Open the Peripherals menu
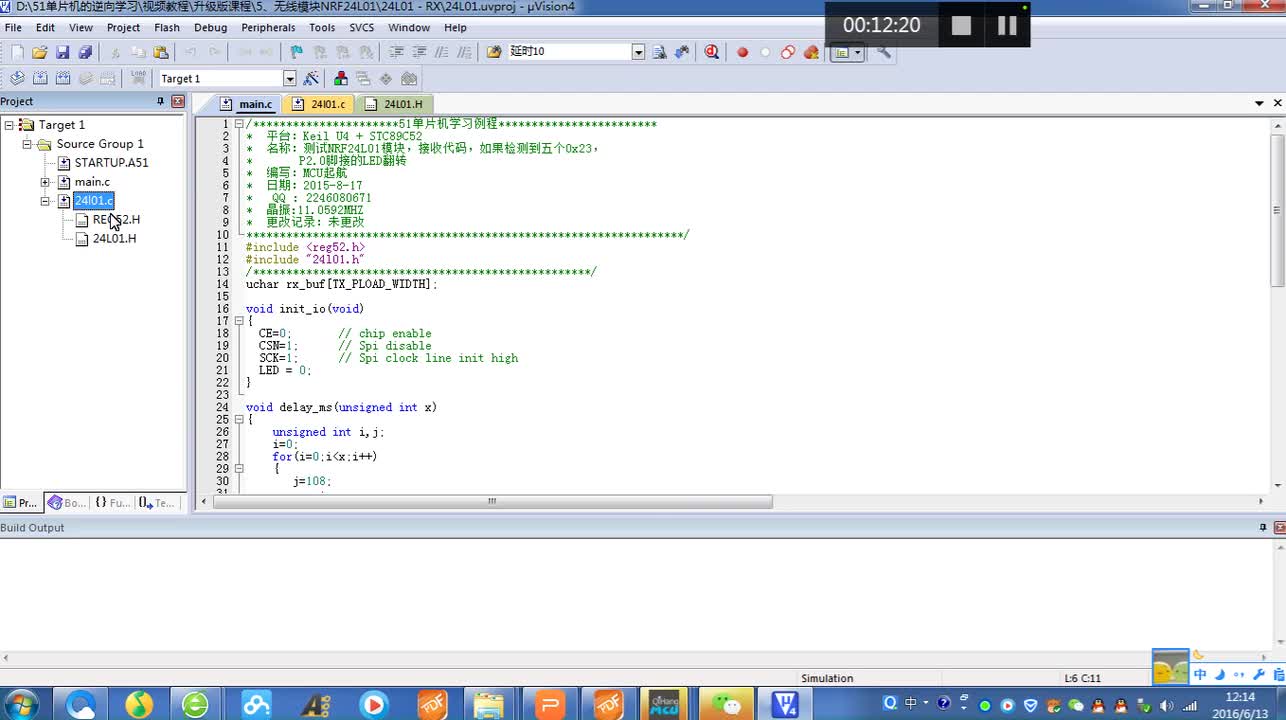This screenshot has height=720, width=1286. (268, 28)
